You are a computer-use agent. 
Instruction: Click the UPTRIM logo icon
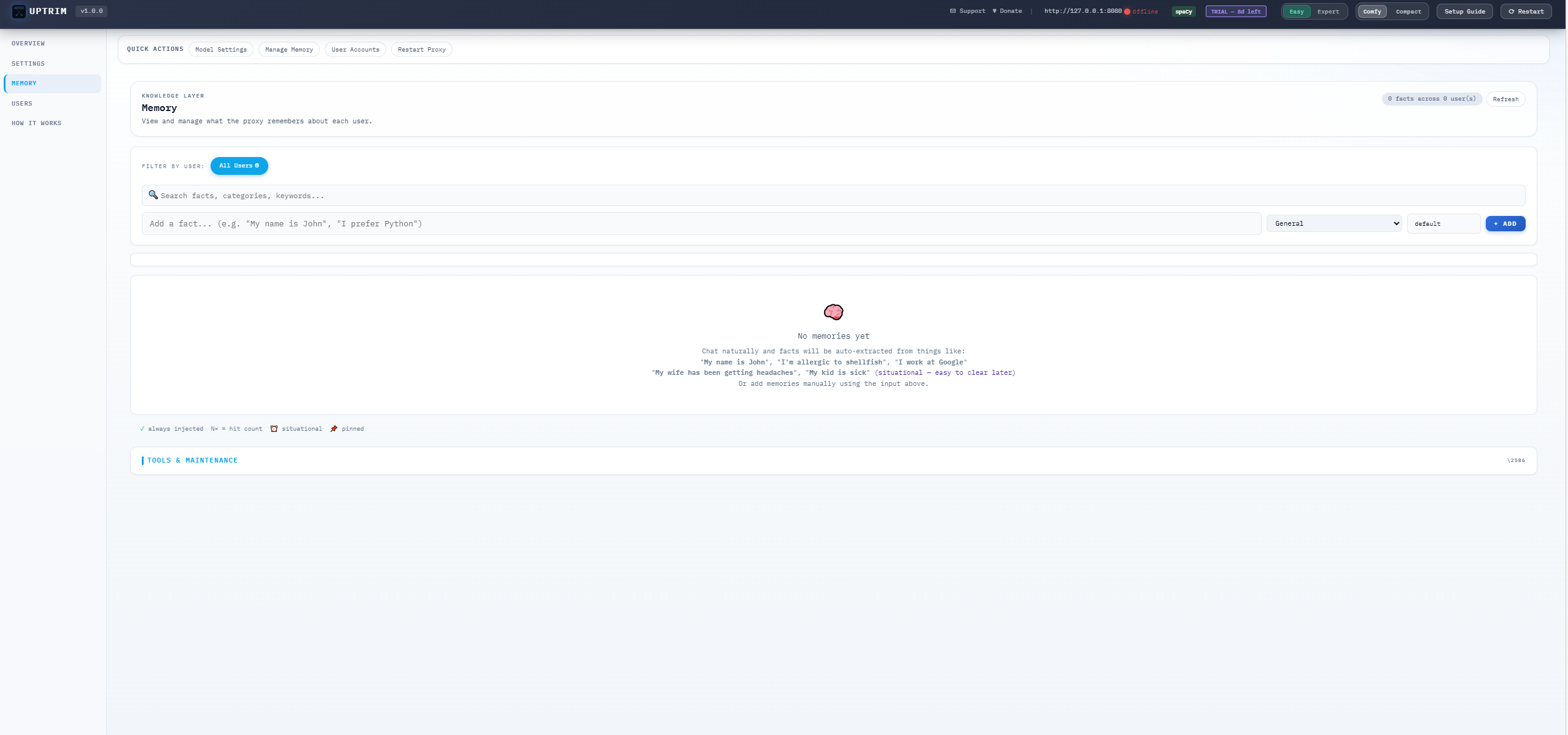click(x=19, y=11)
